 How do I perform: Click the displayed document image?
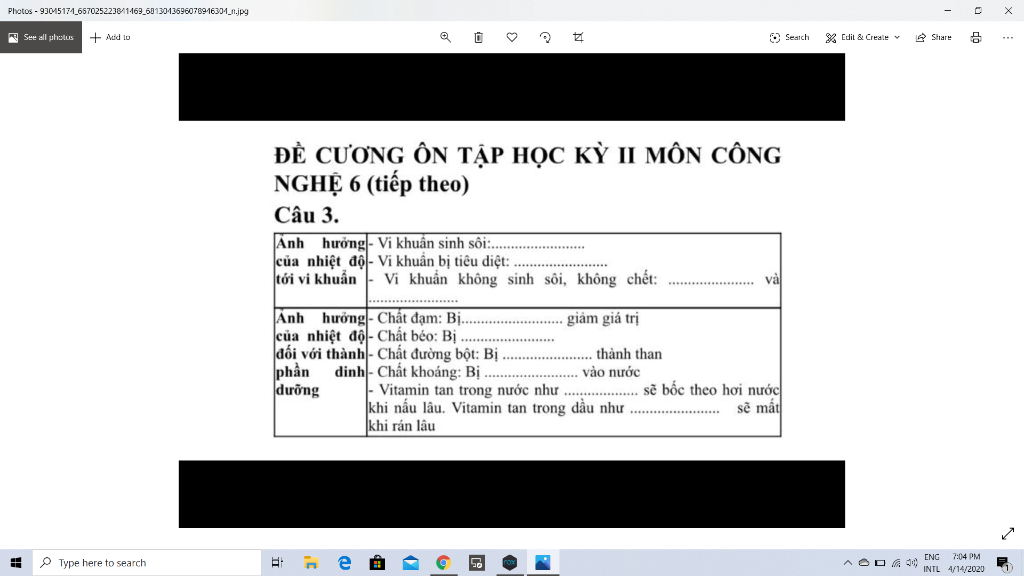click(x=512, y=291)
